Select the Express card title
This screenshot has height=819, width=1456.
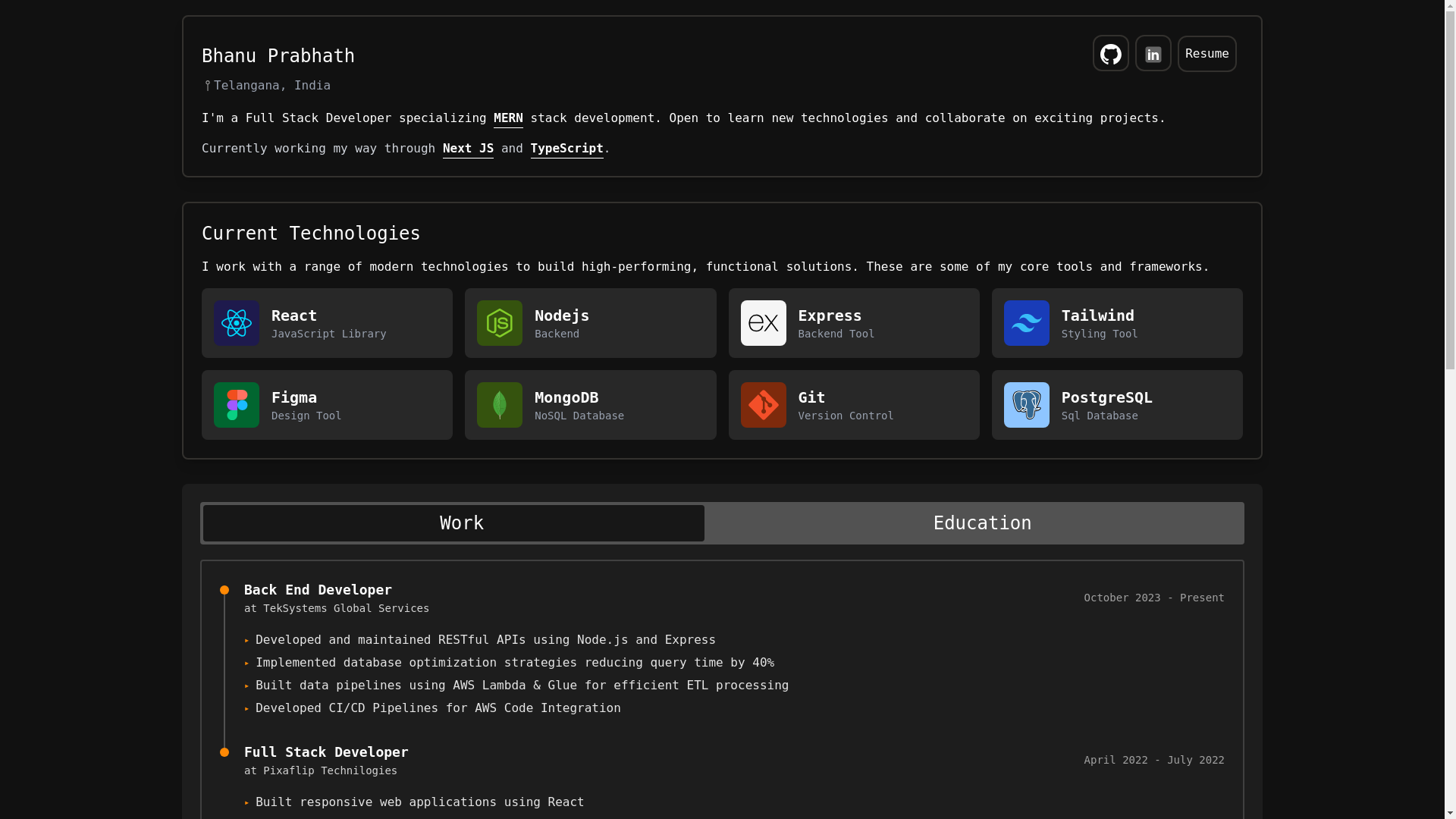pos(830,315)
